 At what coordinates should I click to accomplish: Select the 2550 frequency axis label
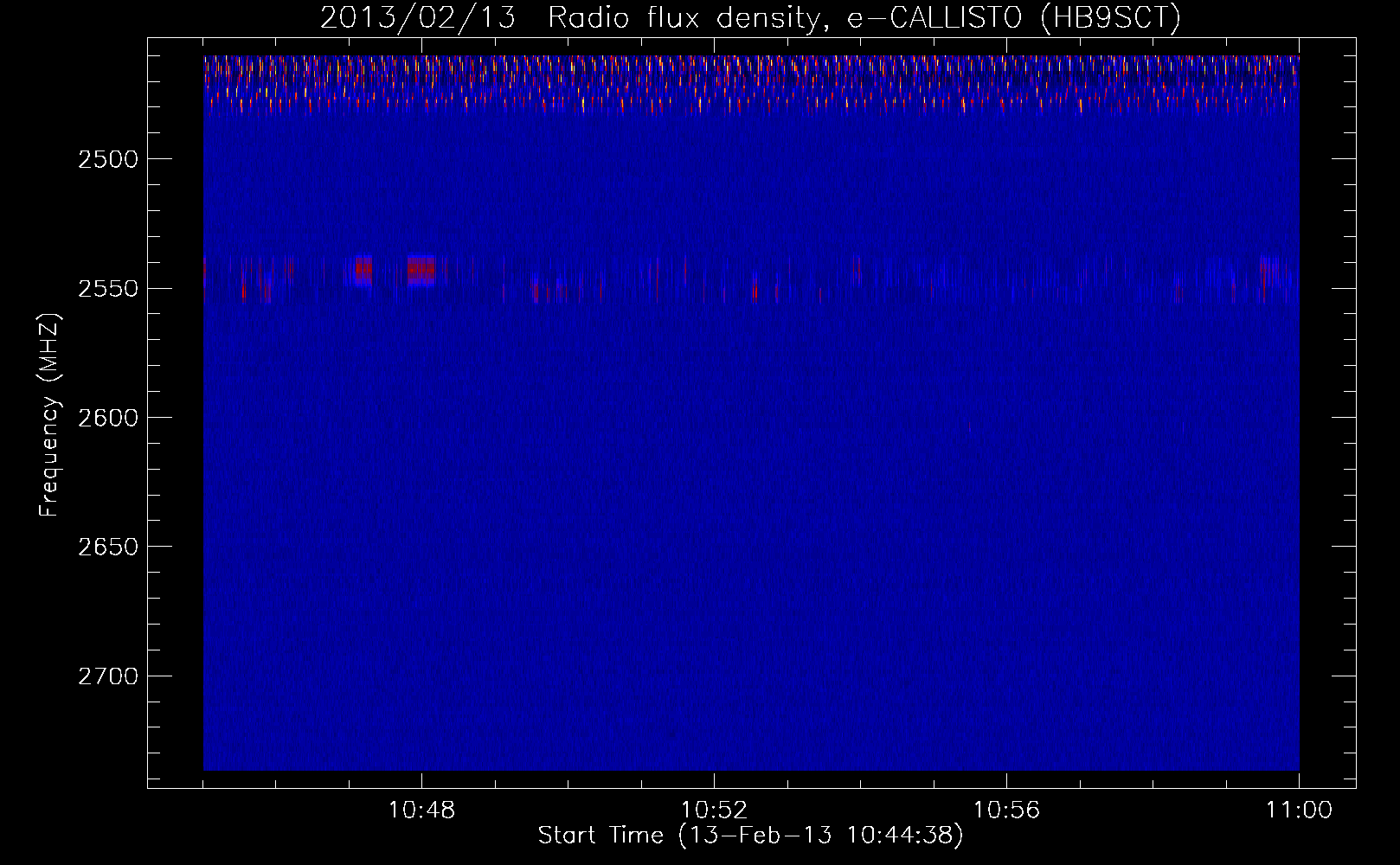point(108,288)
